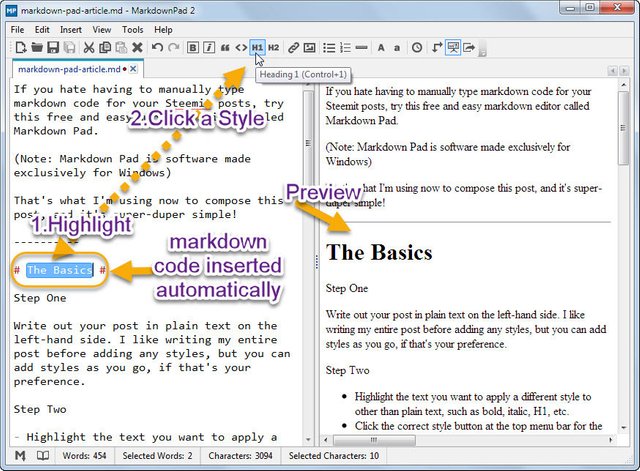
Task: Click the Markdown M icon in status bar
Action: click(20, 455)
